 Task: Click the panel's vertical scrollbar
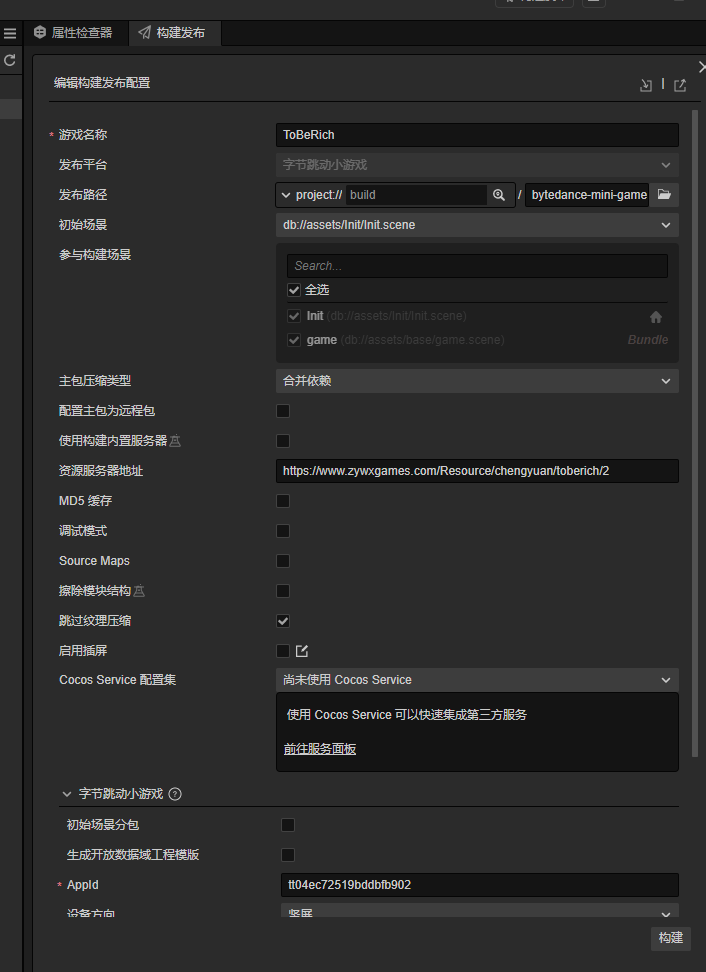coord(695,433)
